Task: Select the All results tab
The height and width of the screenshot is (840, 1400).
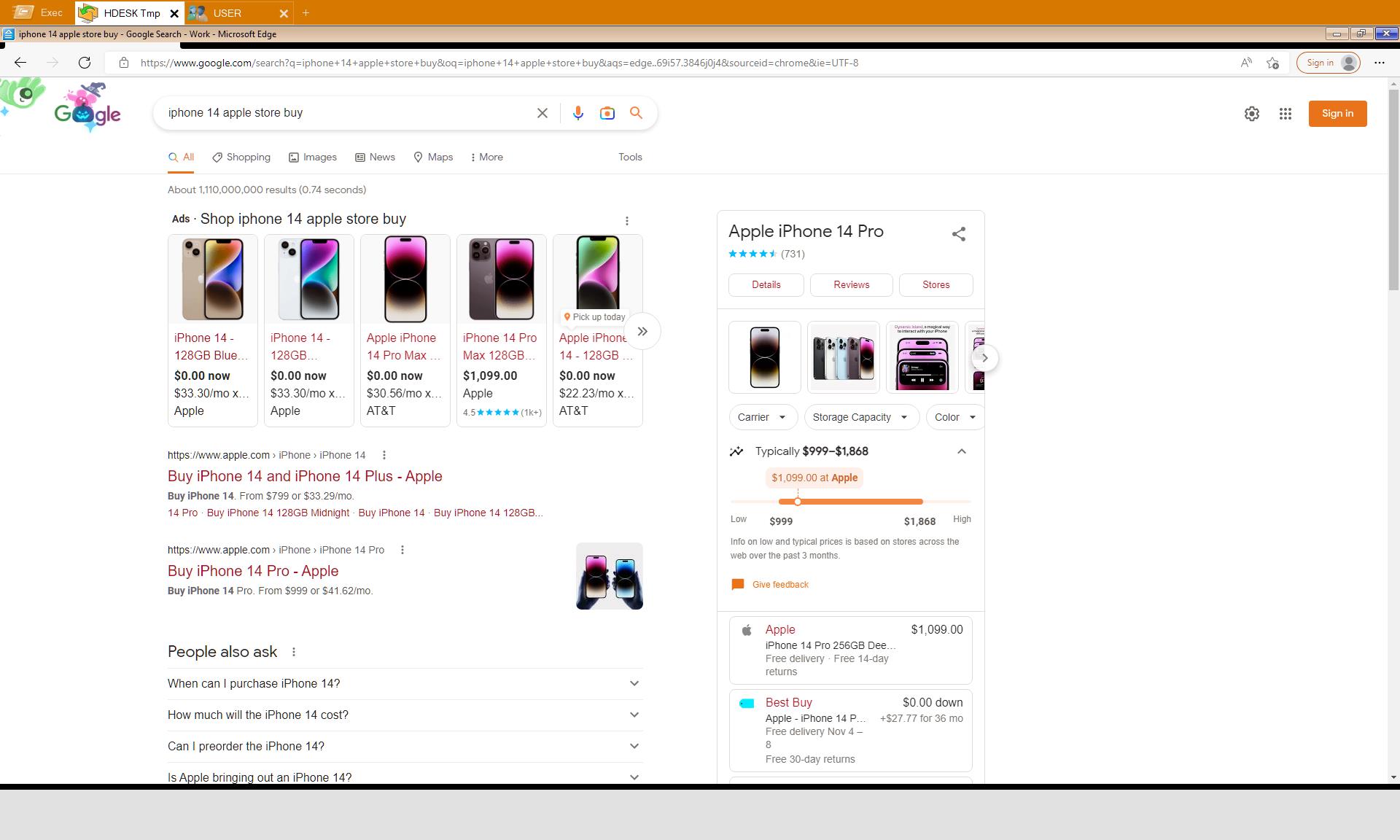Action: point(181,157)
